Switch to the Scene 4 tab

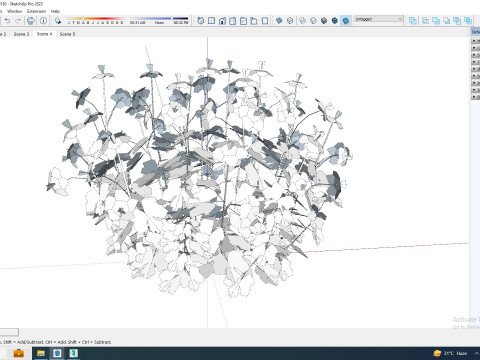(44, 34)
